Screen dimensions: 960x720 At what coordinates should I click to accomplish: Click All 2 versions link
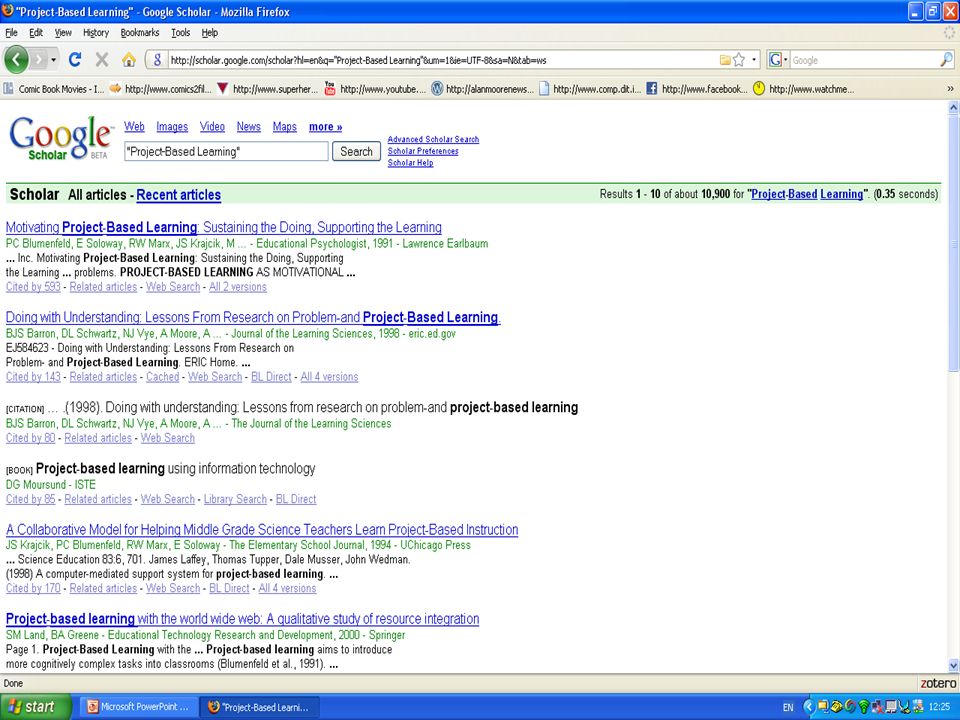tap(238, 287)
